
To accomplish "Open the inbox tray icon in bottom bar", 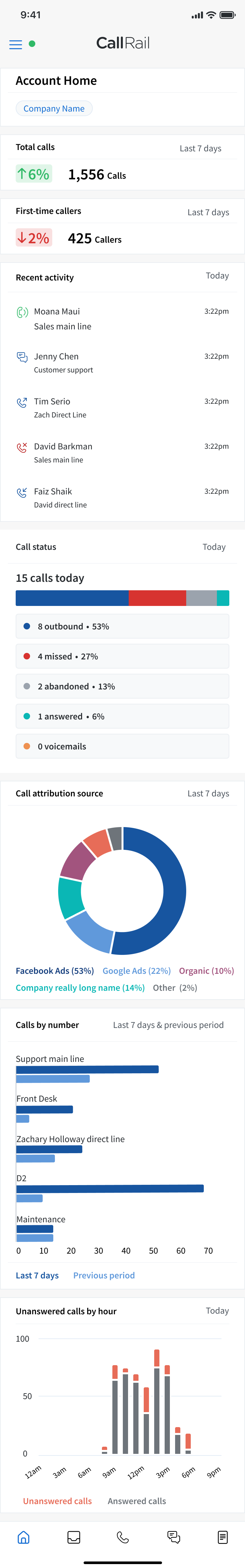I will click(74, 1537).
